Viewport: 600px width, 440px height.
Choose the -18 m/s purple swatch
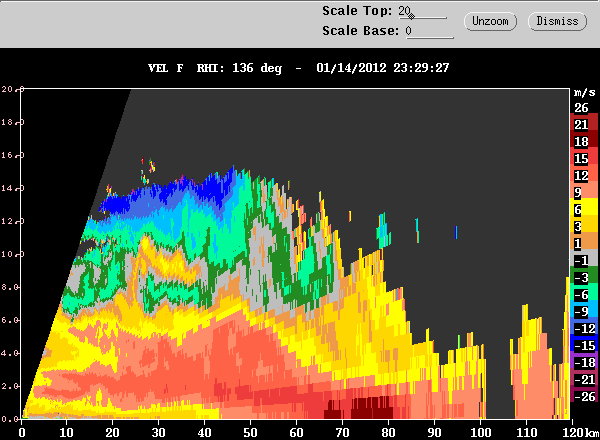[x=584, y=360]
